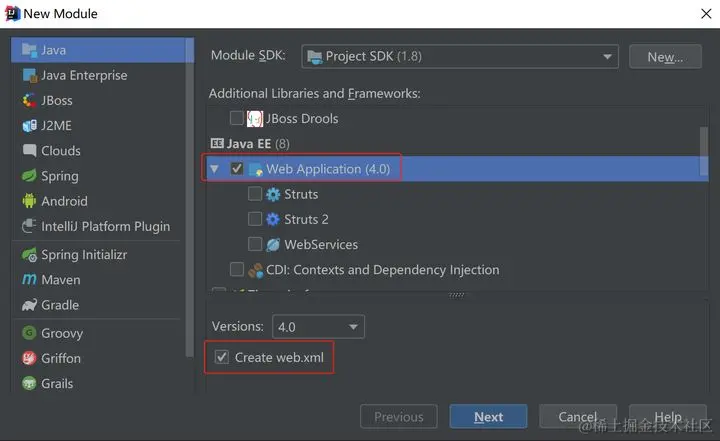Select the J2ME list item text
The height and width of the screenshot is (441, 720).
[56, 125]
